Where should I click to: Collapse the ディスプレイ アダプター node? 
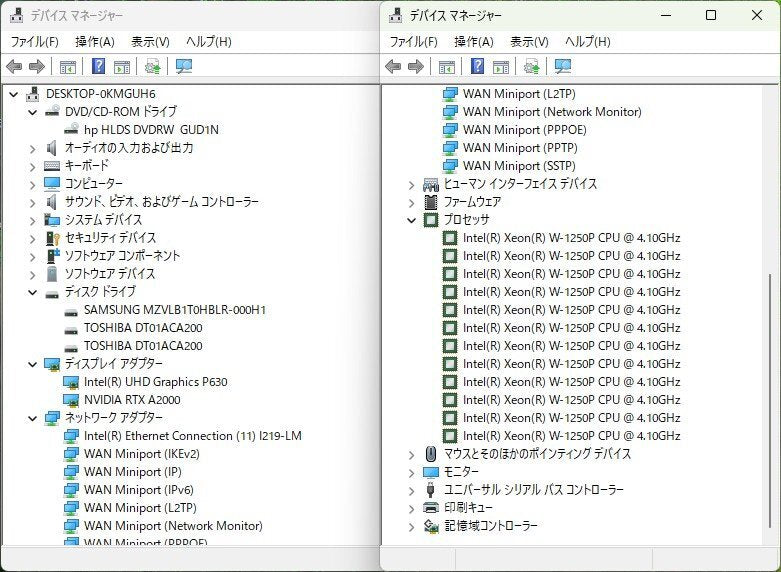33,364
